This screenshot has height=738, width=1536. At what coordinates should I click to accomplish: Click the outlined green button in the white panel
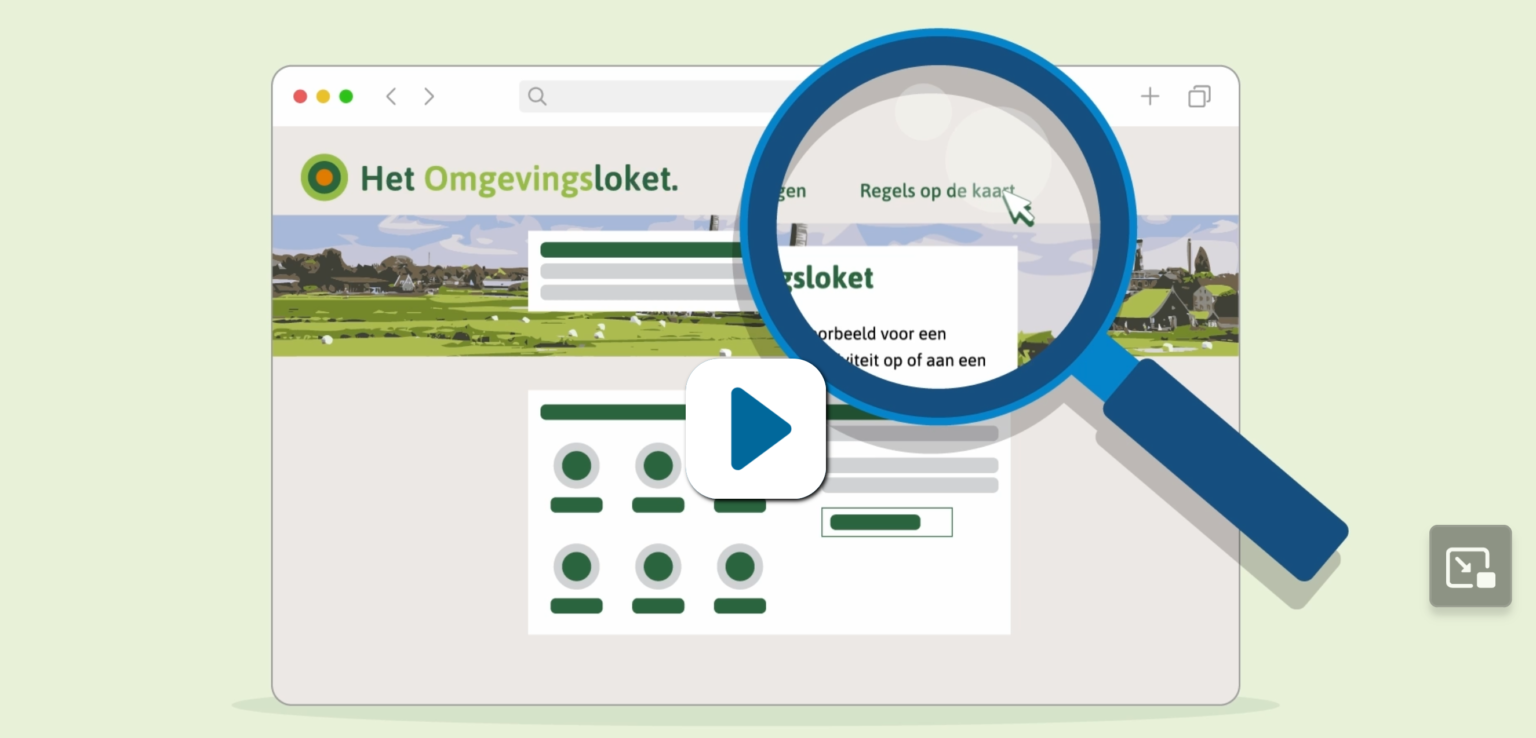coord(886,522)
